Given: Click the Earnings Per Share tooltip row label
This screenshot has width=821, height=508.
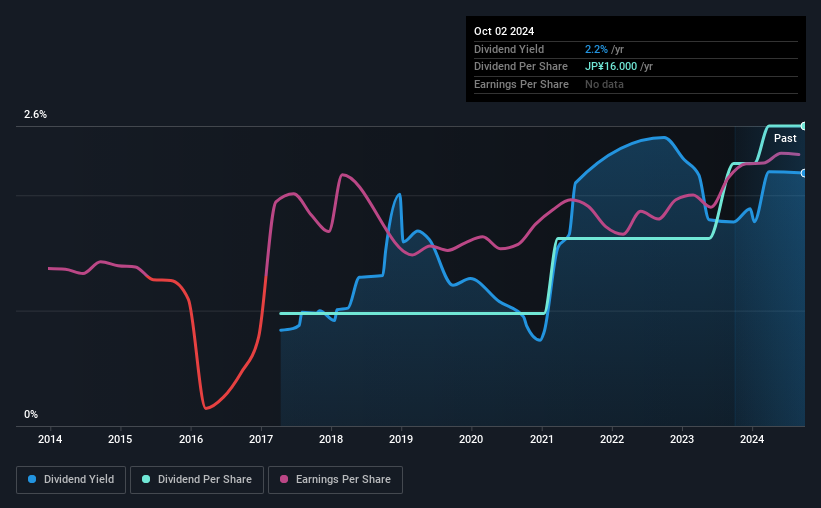Looking at the screenshot, I should (x=521, y=84).
